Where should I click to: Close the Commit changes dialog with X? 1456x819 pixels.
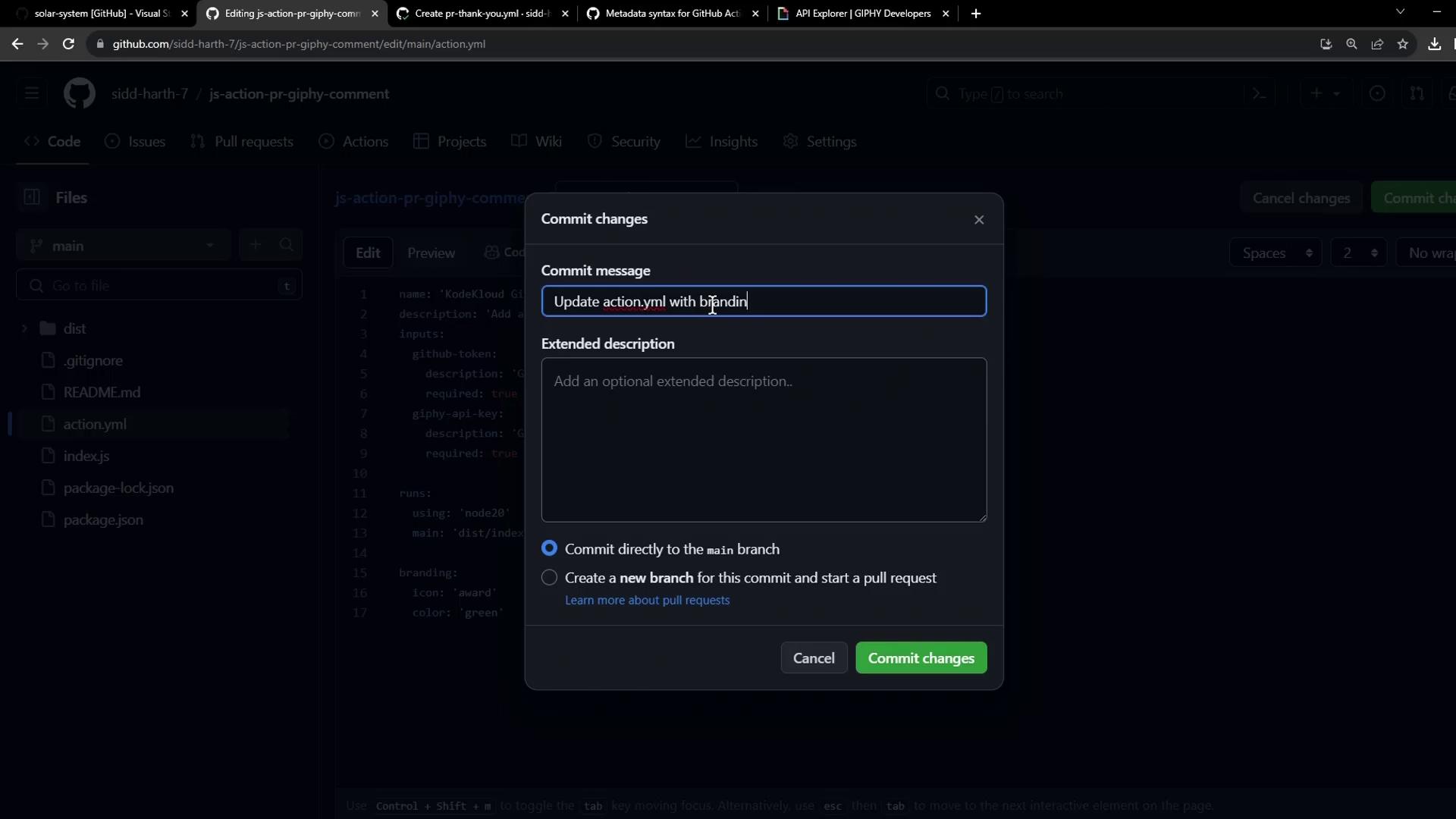979,220
